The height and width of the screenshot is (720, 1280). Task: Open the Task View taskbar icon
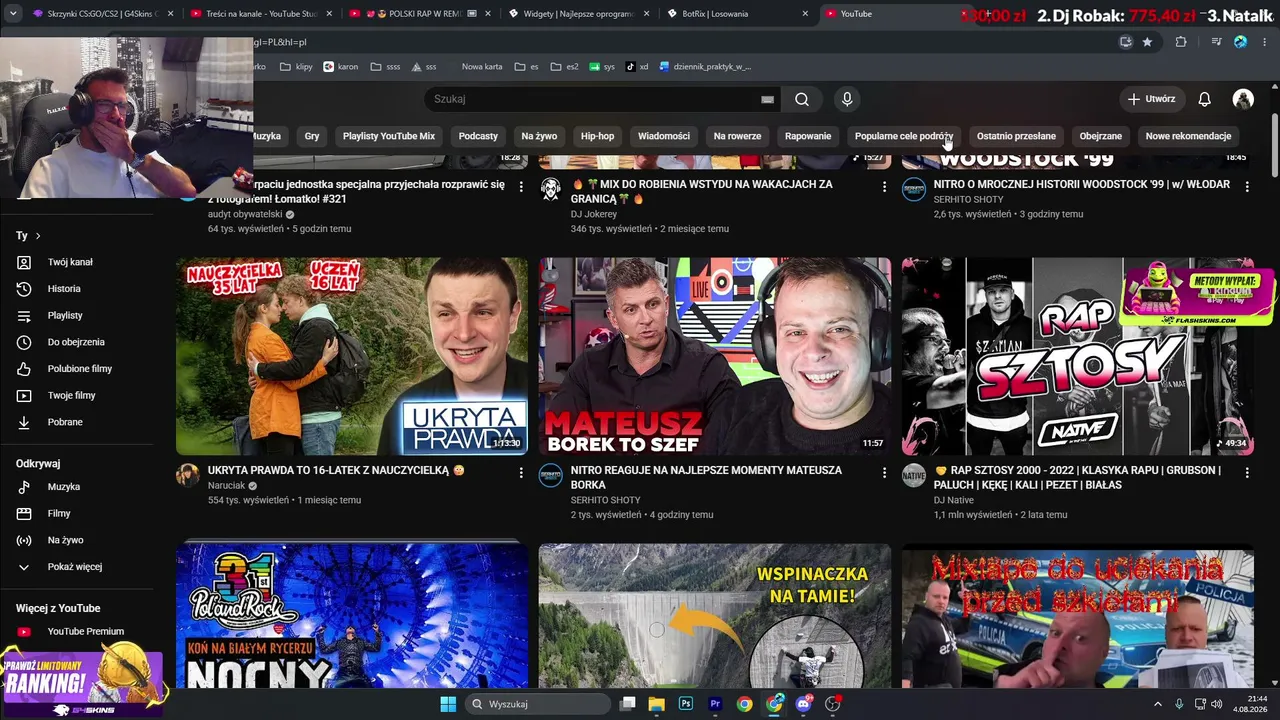pyautogui.click(x=627, y=704)
